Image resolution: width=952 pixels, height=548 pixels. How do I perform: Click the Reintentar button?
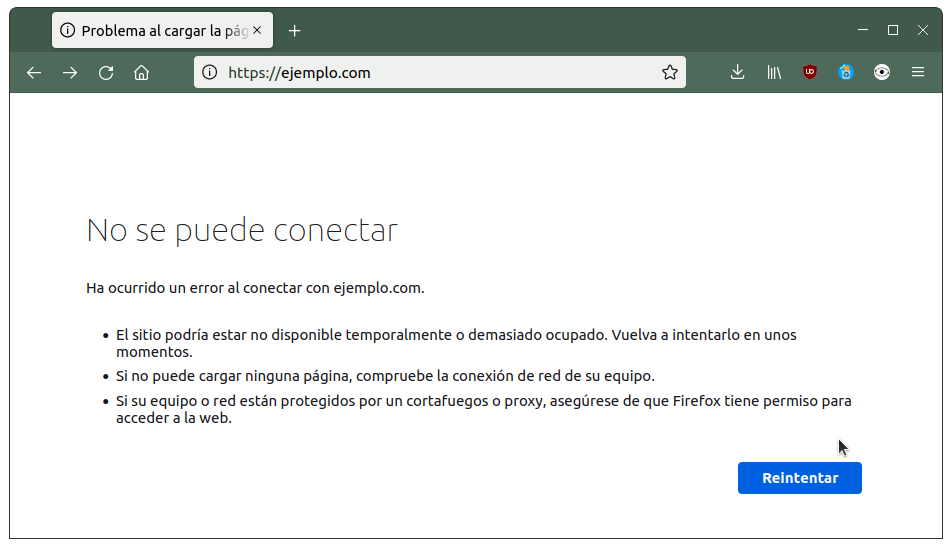pyautogui.click(x=800, y=478)
